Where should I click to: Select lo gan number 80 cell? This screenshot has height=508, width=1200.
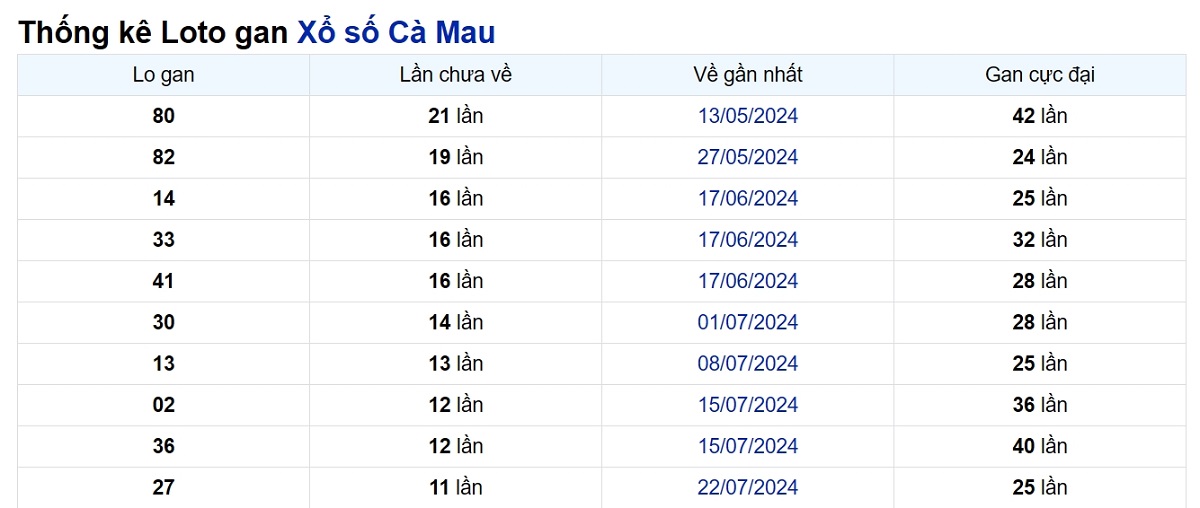tap(164, 116)
